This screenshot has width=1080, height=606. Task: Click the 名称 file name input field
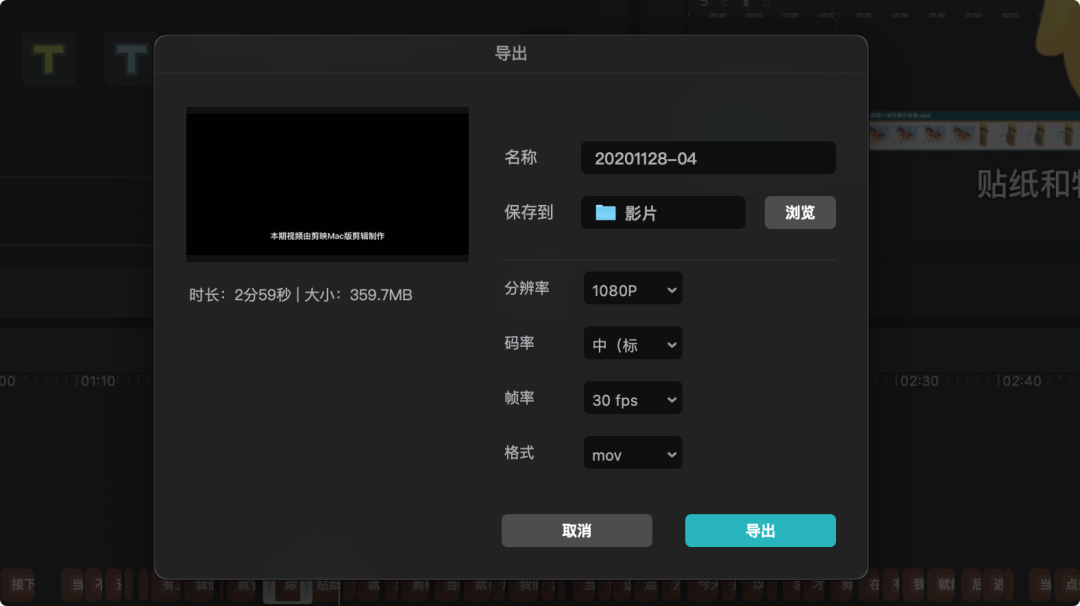[708, 158]
